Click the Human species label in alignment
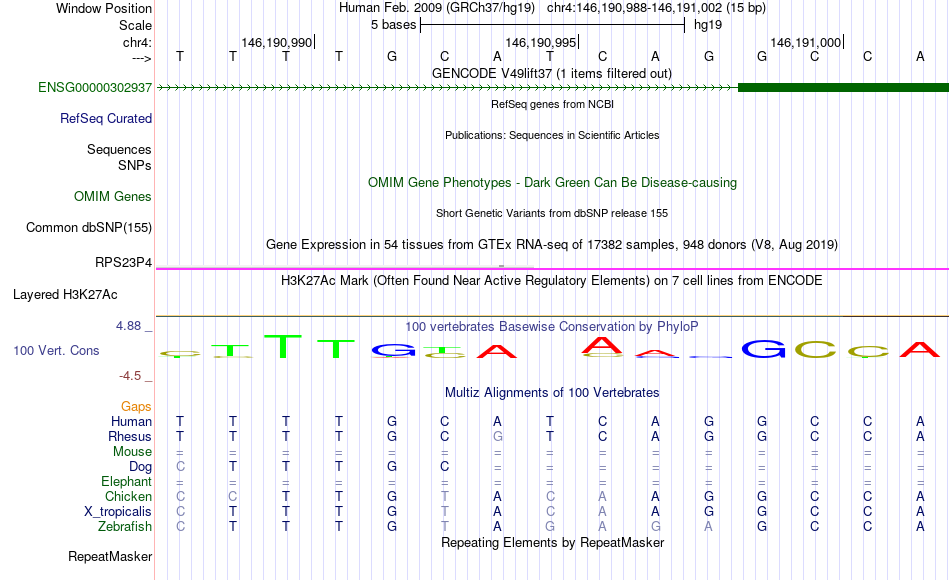Screen dimensions: 950x580 coord(131,421)
